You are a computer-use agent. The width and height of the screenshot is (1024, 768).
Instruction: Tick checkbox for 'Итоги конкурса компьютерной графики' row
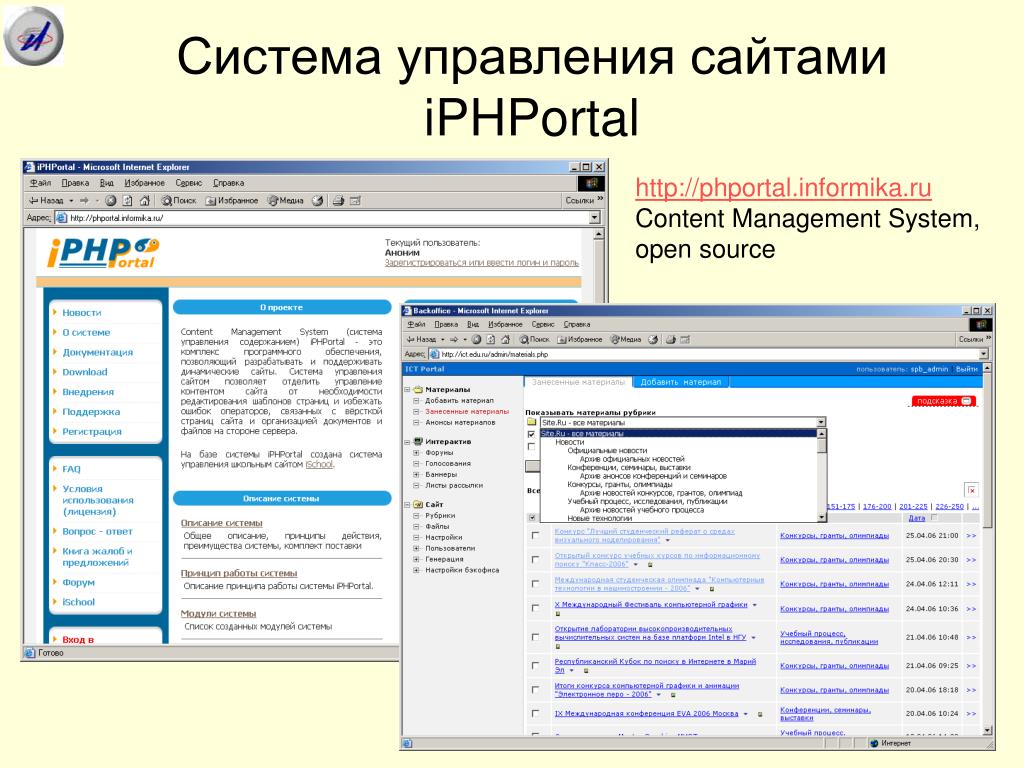(x=536, y=689)
